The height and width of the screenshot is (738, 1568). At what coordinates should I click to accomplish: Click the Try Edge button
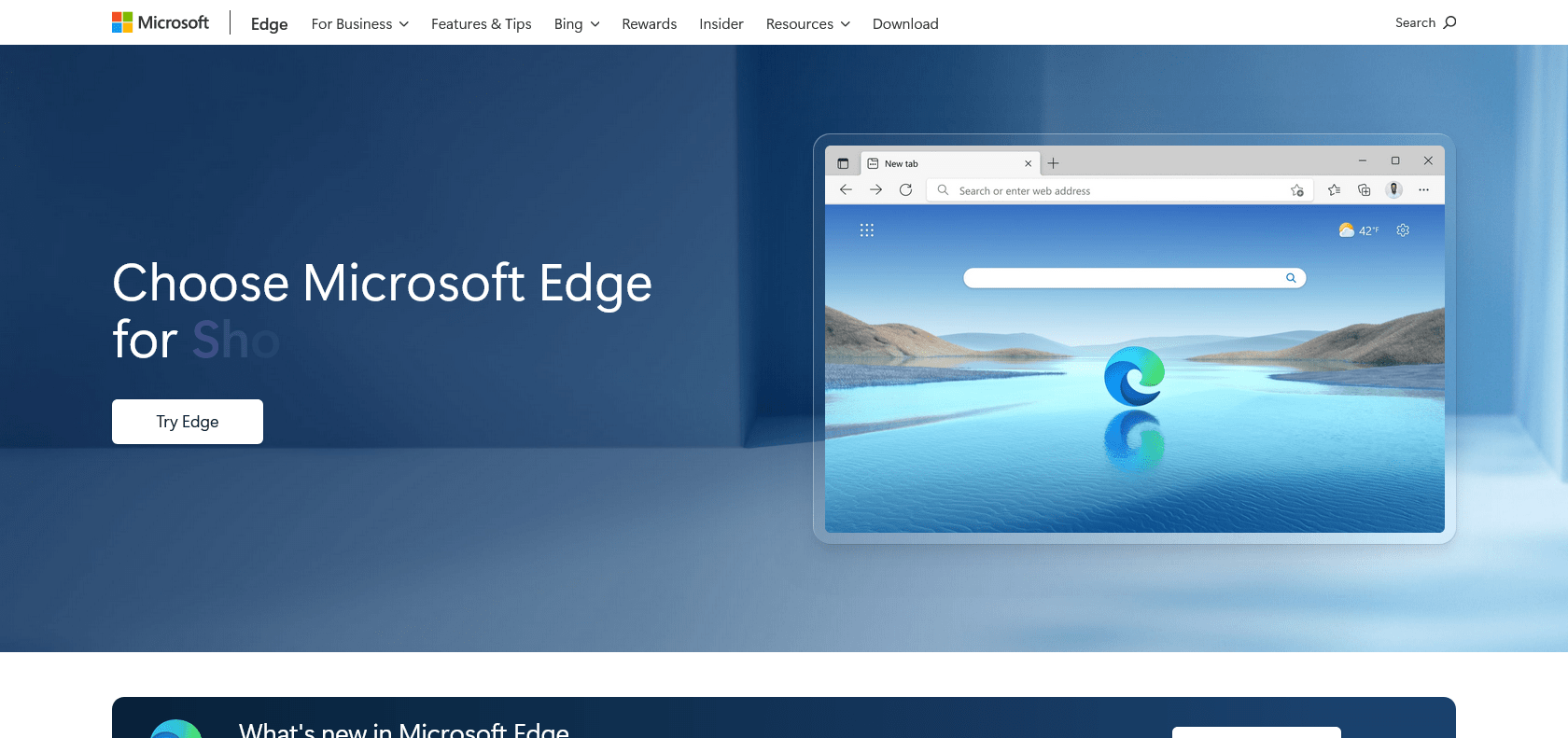188,422
